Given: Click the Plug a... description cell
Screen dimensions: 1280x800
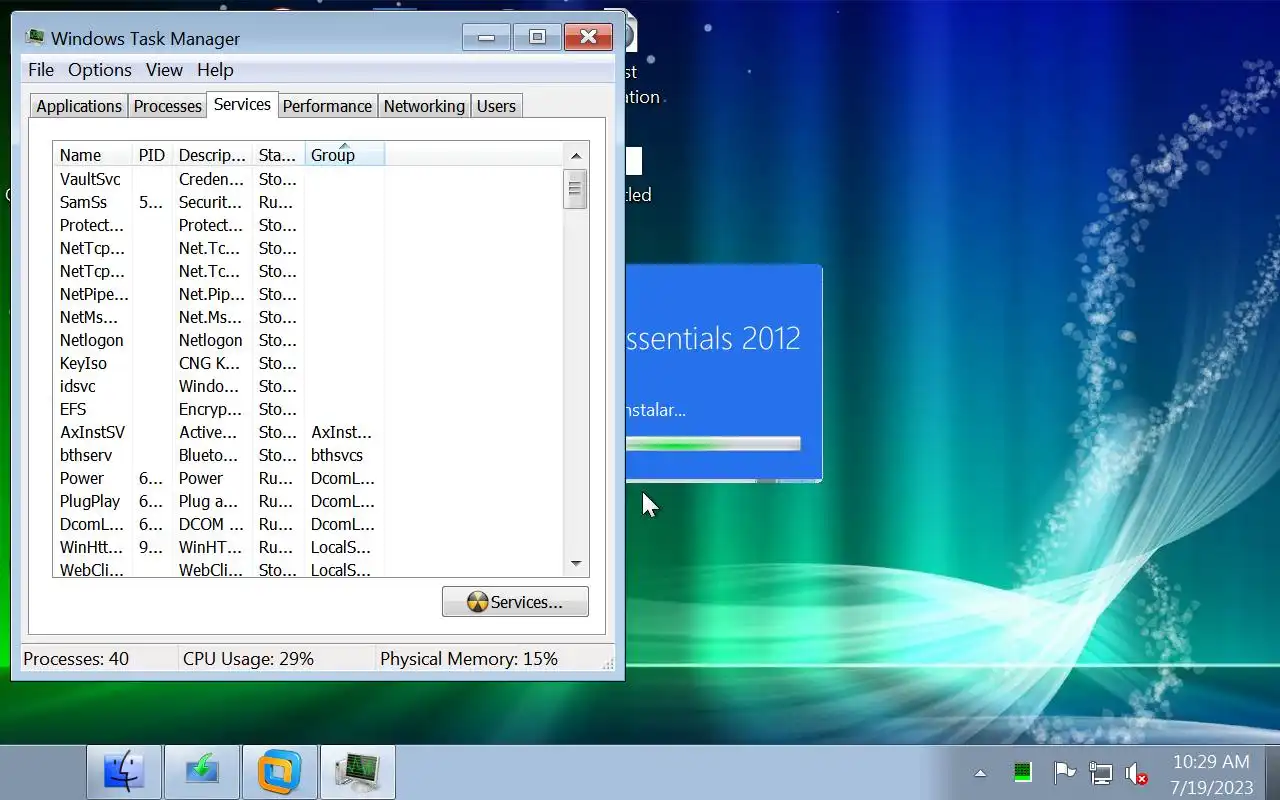Looking at the screenshot, I should [x=209, y=501].
